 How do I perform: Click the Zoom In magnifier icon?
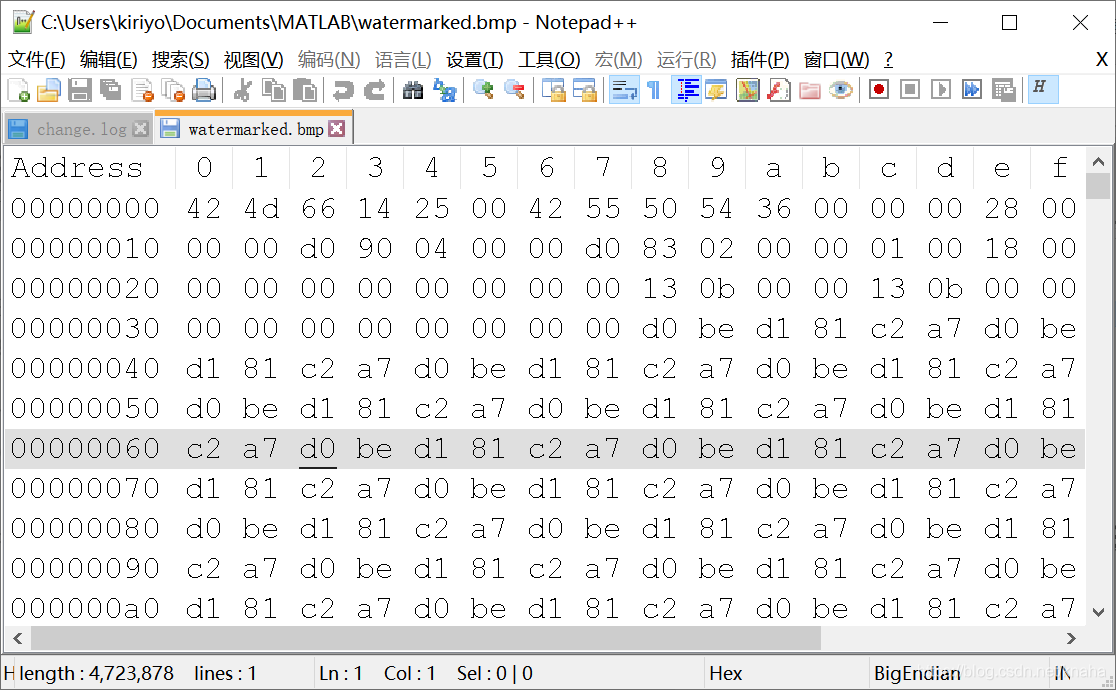point(483,90)
